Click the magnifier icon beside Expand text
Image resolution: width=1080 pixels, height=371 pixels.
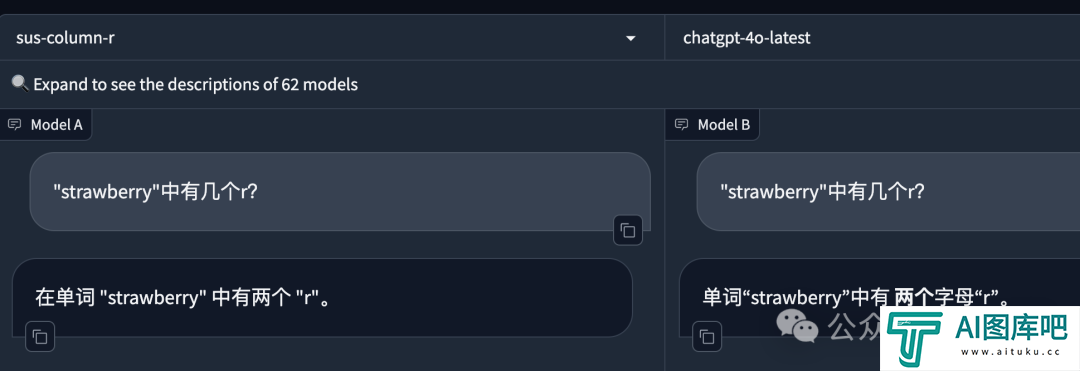pos(20,84)
